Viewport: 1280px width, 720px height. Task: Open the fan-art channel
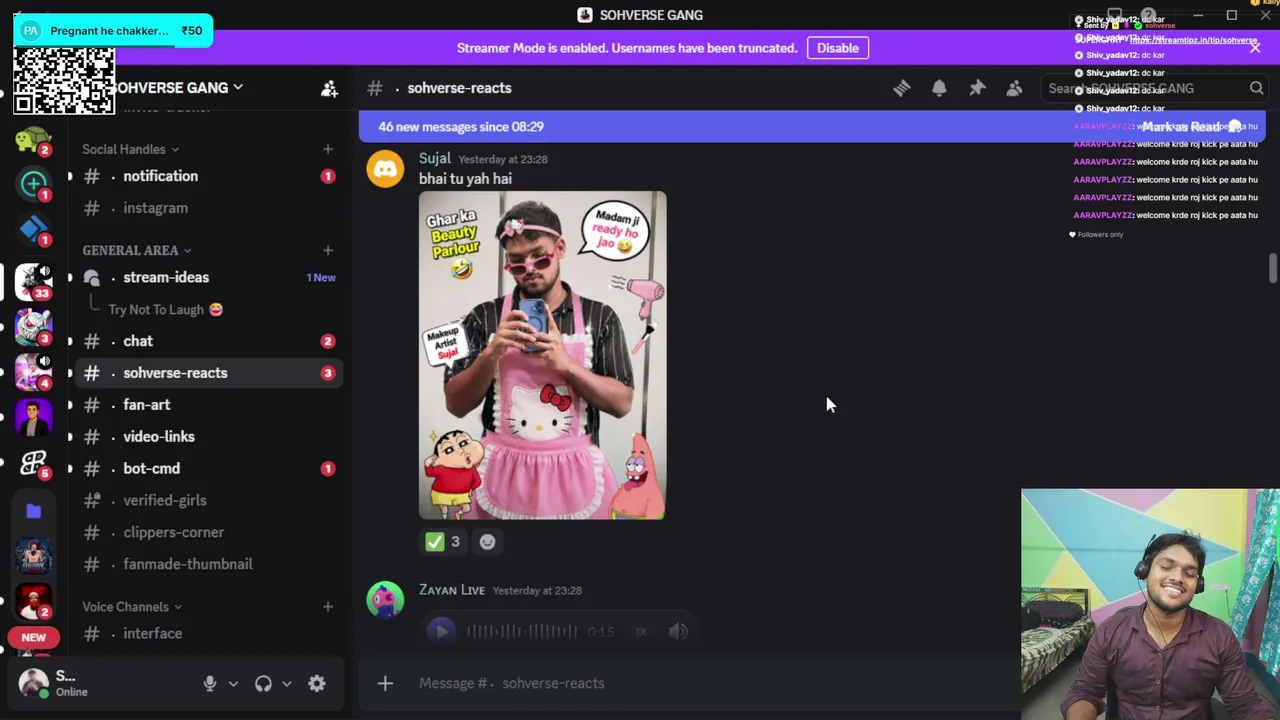[x=208, y=405]
